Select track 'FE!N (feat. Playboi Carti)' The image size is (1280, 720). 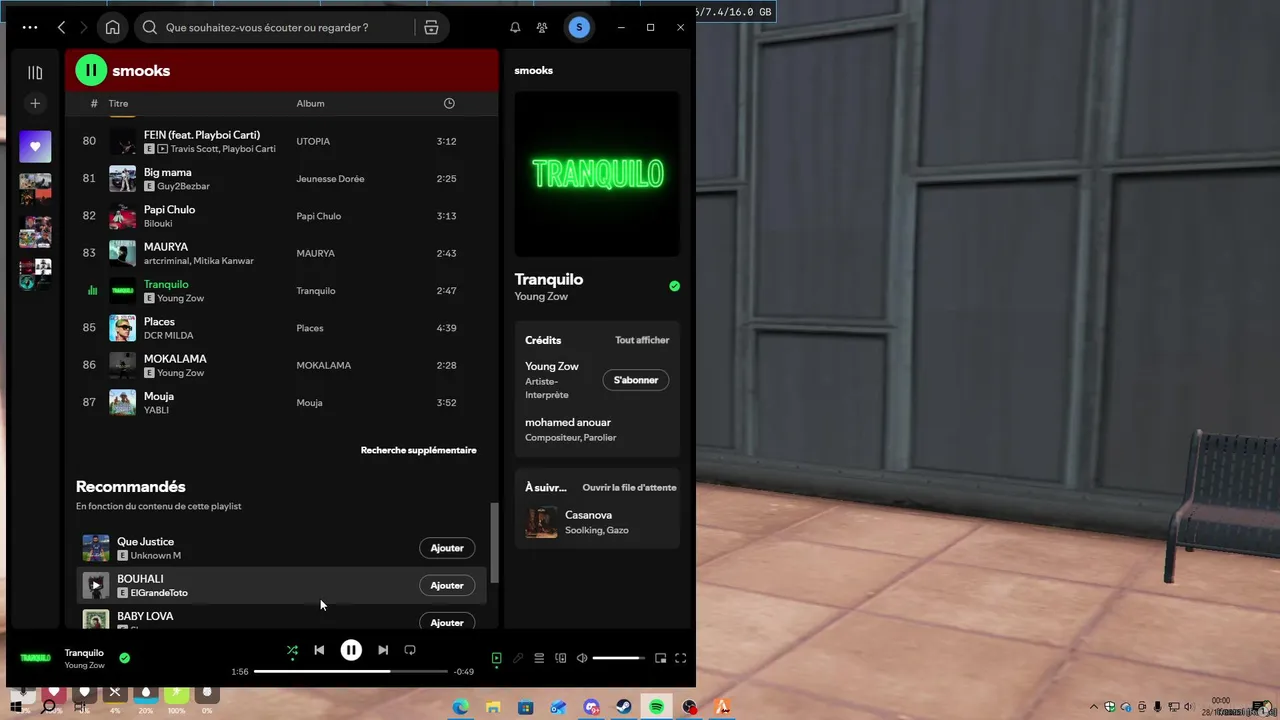[202, 135]
